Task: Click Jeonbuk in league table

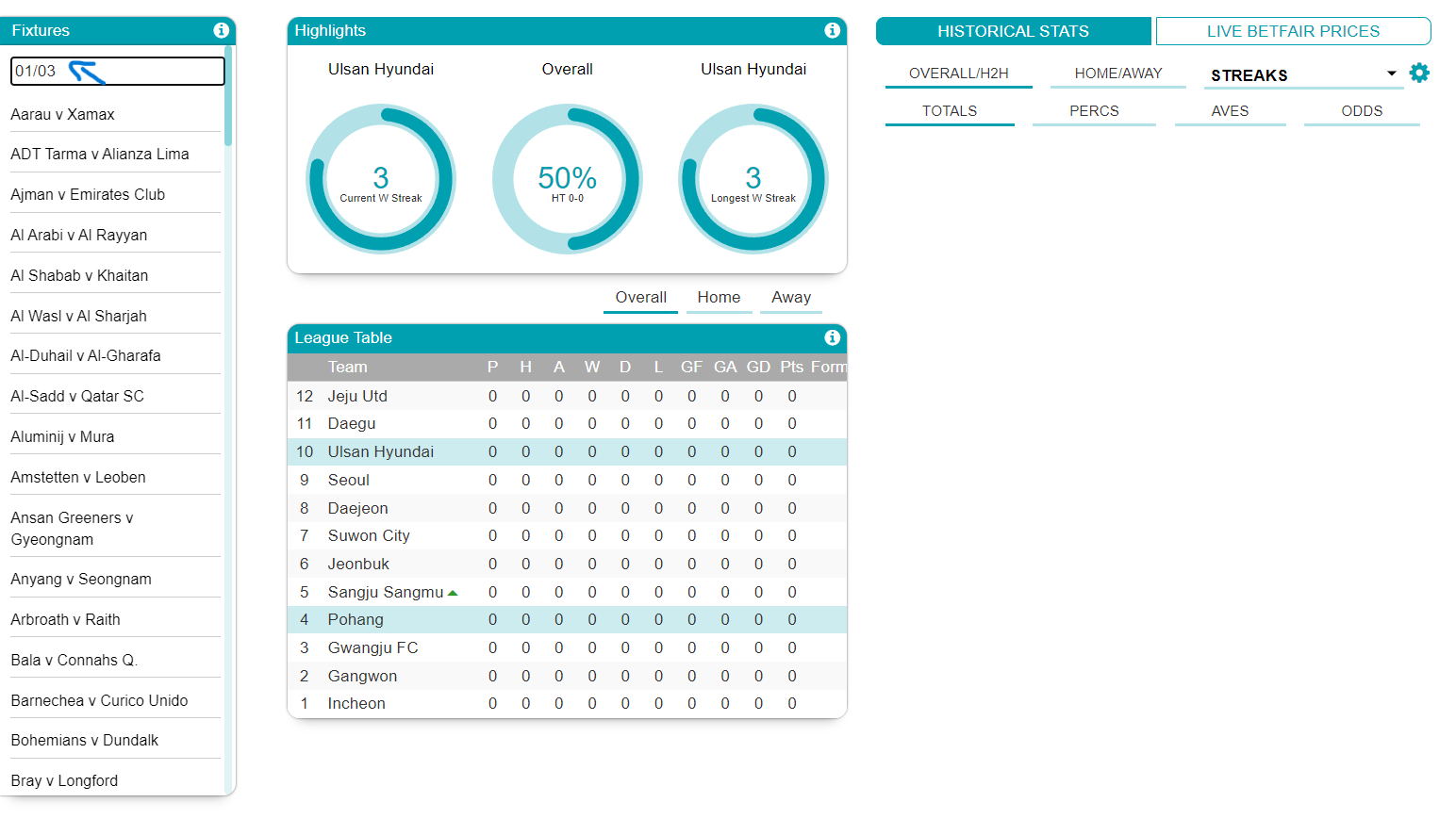Action: click(x=358, y=564)
